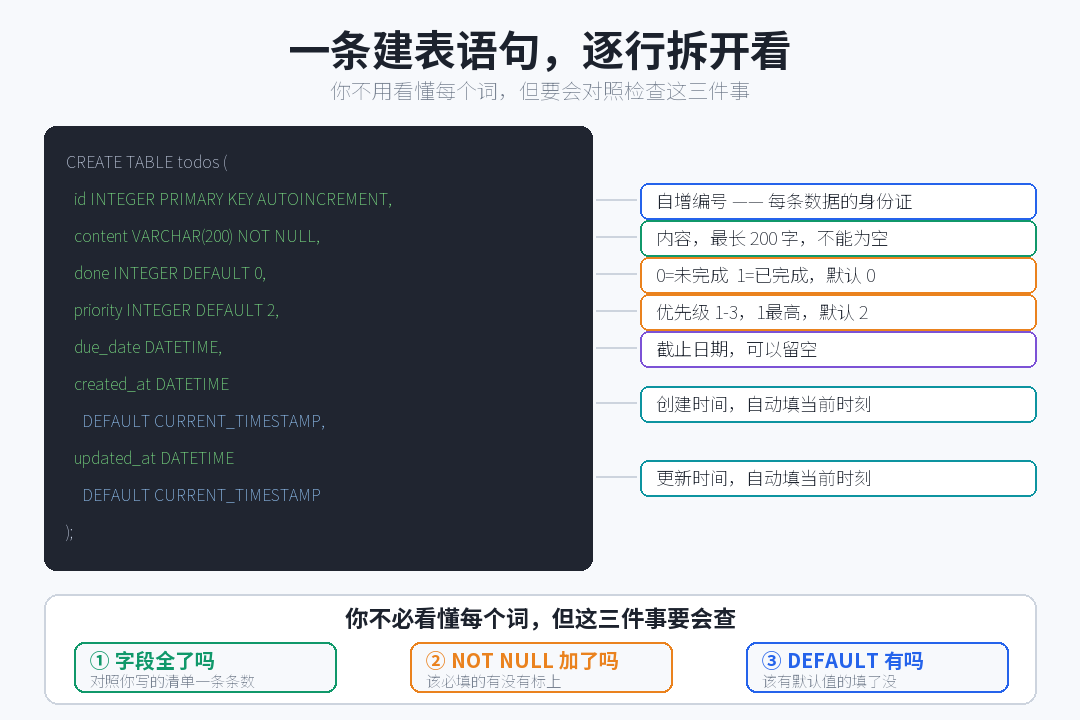Select DEFAULT CURRENT_TIMESTAMP line below created_at
The width and height of the screenshot is (1080, 720).
click(x=204, y=421)
